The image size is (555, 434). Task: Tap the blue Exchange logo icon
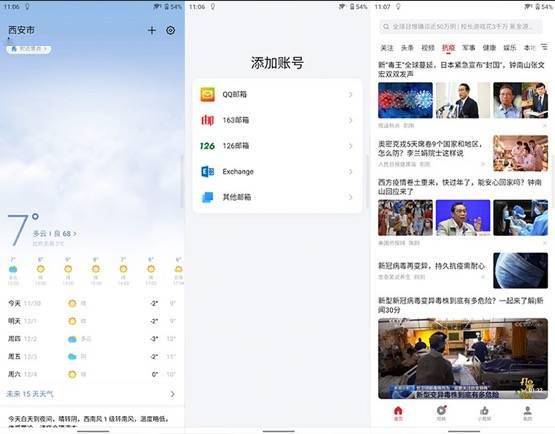click(x=207, y=172)
